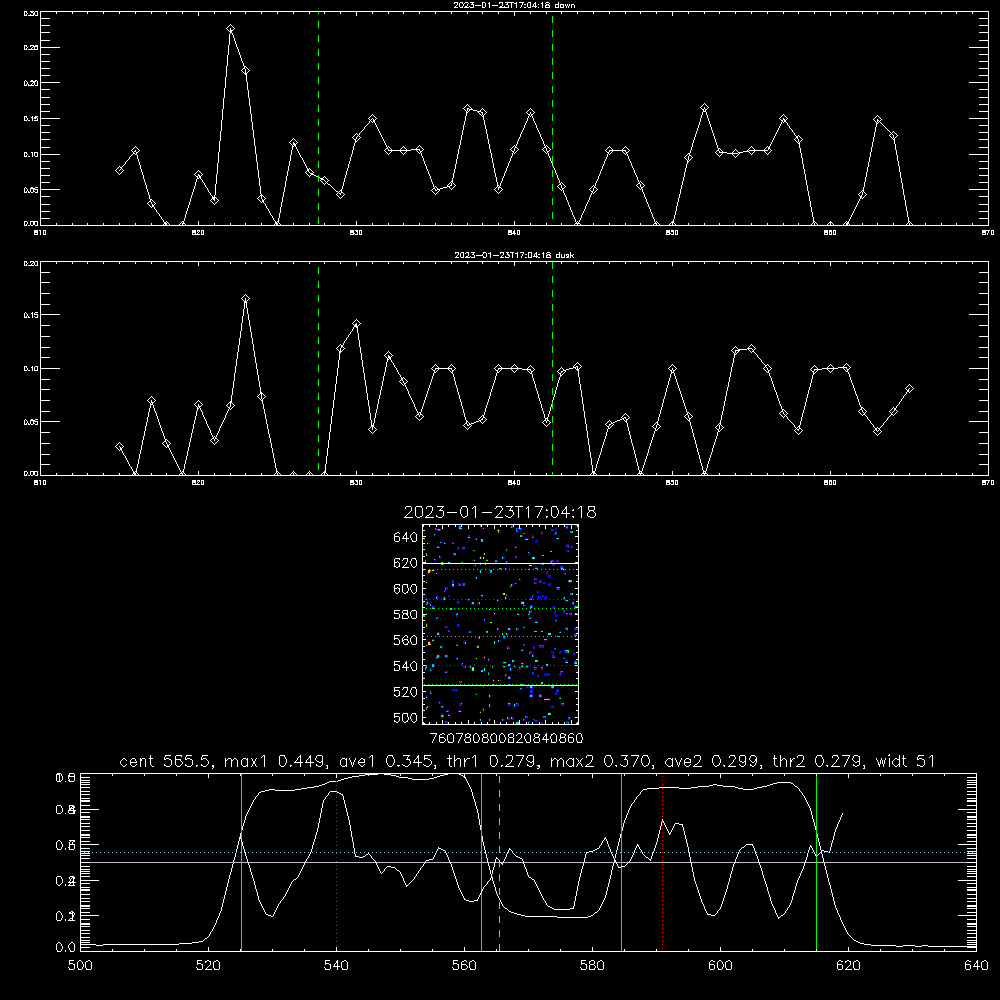The width and height of the screenshot is (1000, 1000).
Task: Click the green vertical line at 525 in bottom plot
Action: point(241,862)
